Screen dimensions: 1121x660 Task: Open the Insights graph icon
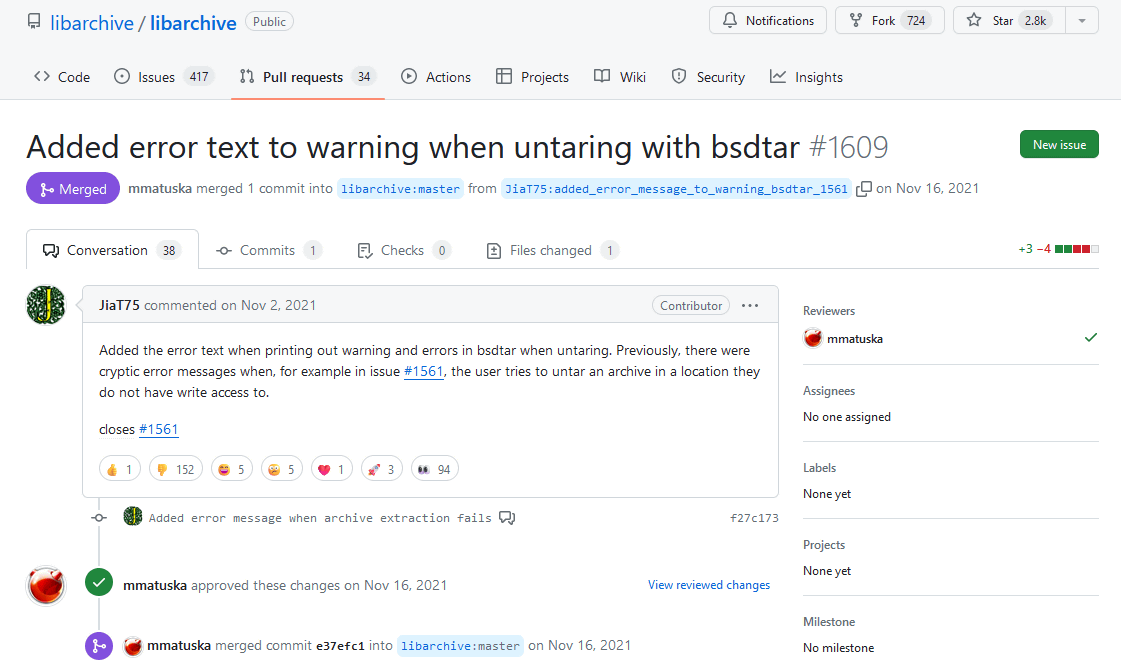777,76
